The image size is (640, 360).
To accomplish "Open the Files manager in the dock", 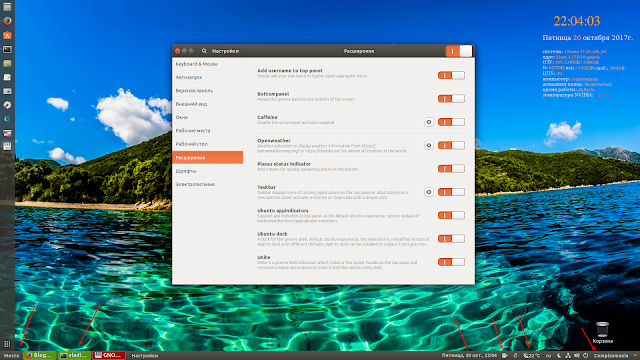I will 7,7.
